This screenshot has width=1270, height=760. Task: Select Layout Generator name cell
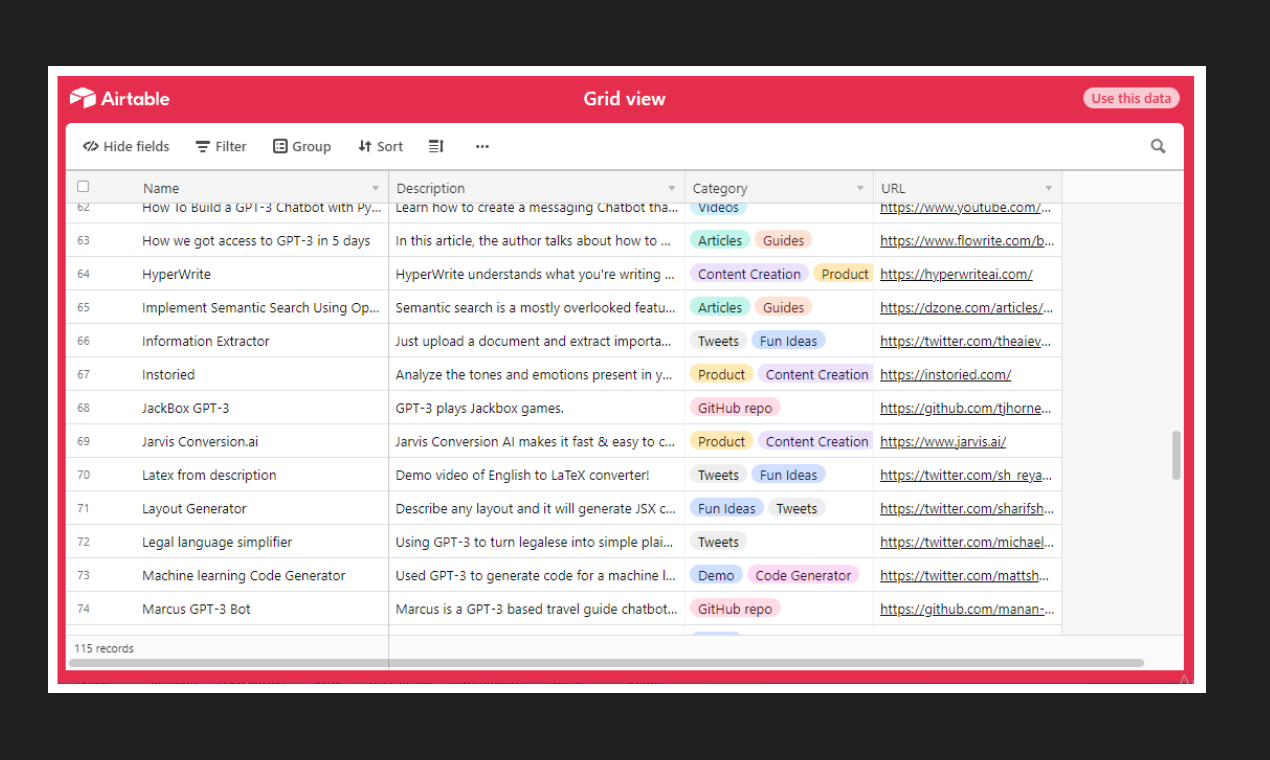[261, 508]
